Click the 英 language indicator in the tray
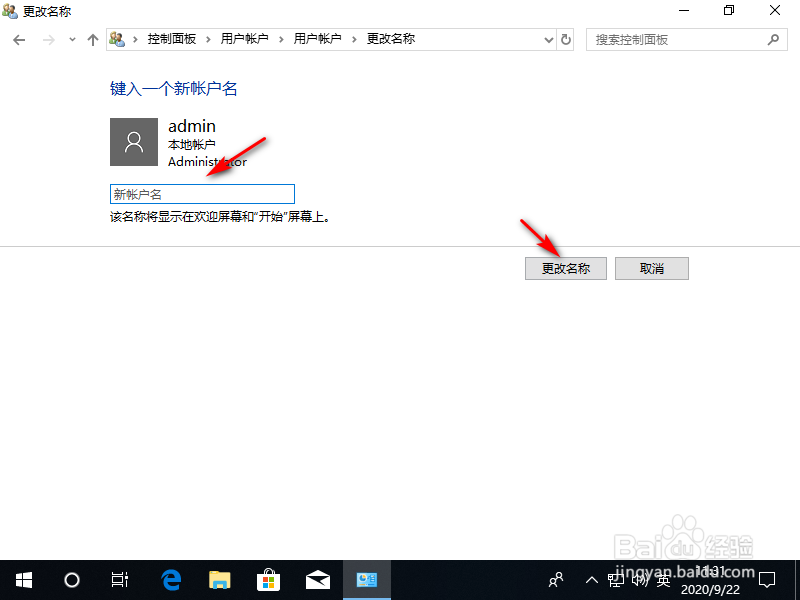 (662, 580)
